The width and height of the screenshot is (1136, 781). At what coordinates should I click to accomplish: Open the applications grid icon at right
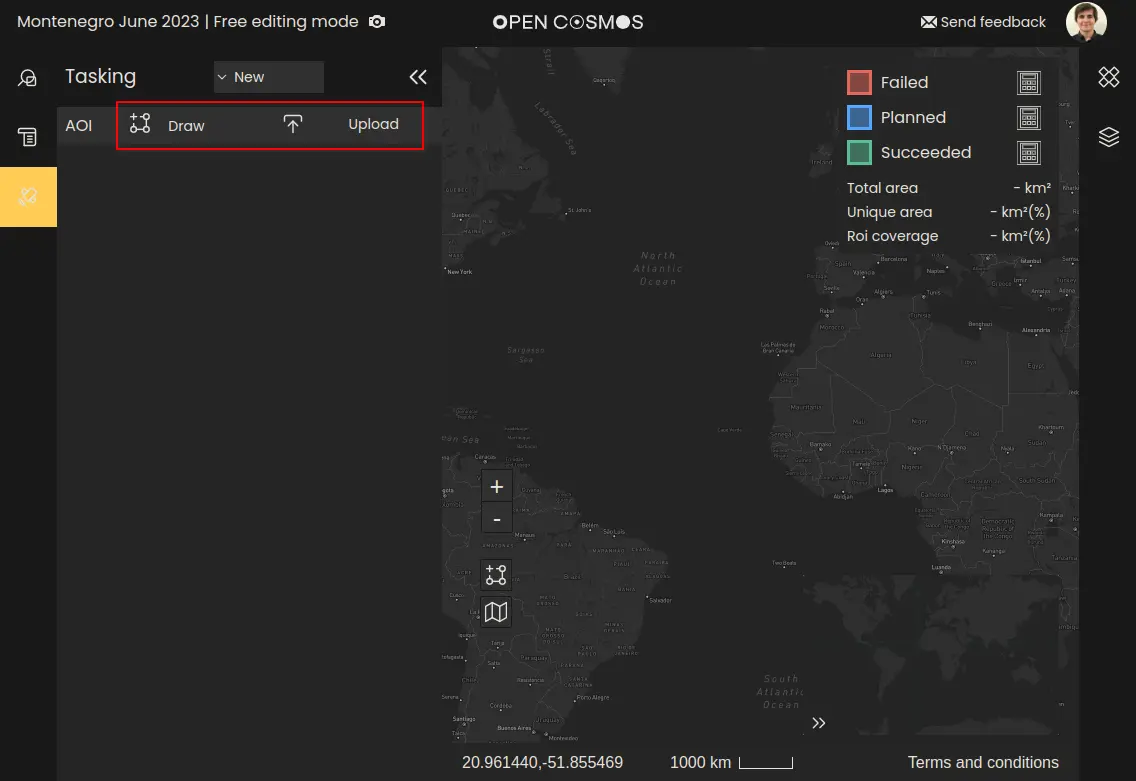(1108, 77)
